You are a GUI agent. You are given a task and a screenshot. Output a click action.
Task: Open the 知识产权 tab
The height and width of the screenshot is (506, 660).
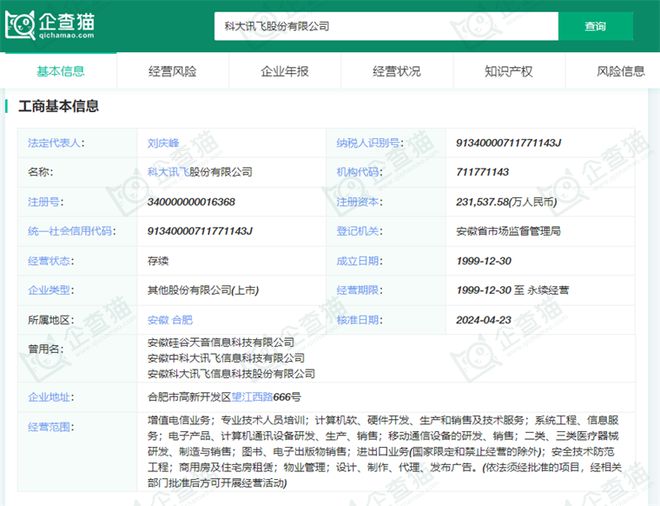click(x=508, y=71)
